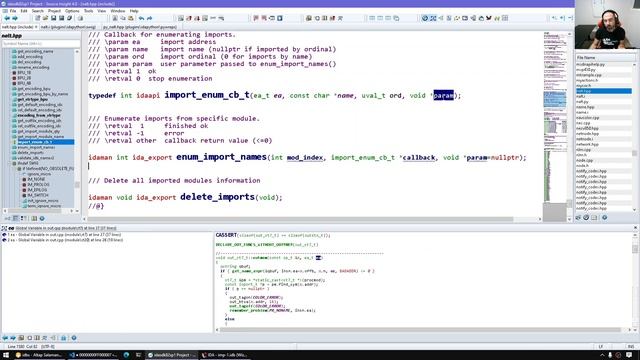Select enum_import_names in symbol list

36,147
